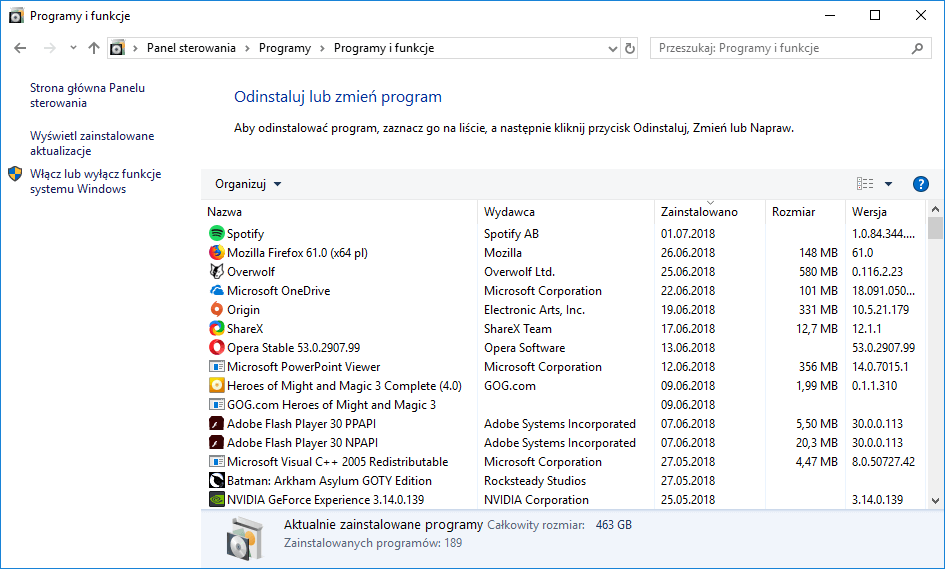Image resolution: width=945 pixels, height=569 pixels.
Task: Click NVIDIA Corporation publisher cell
Action: (x=536, y=500)
